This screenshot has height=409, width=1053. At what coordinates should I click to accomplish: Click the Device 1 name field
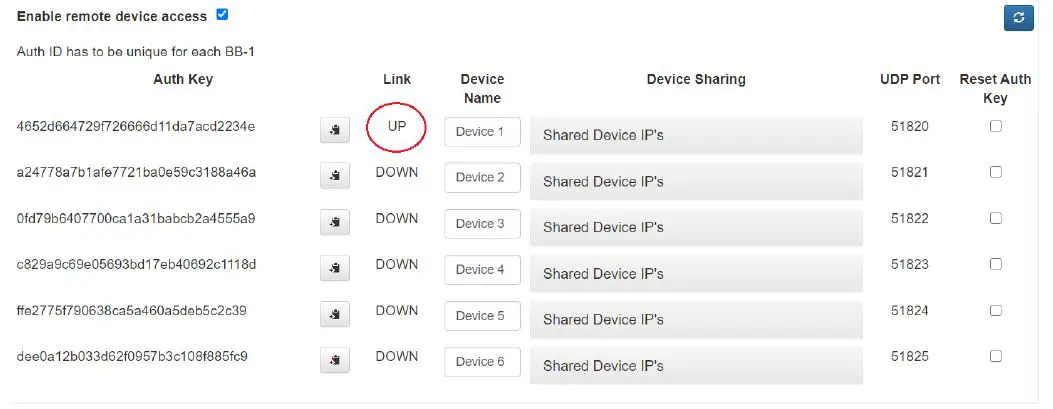(x=482, y=132)
